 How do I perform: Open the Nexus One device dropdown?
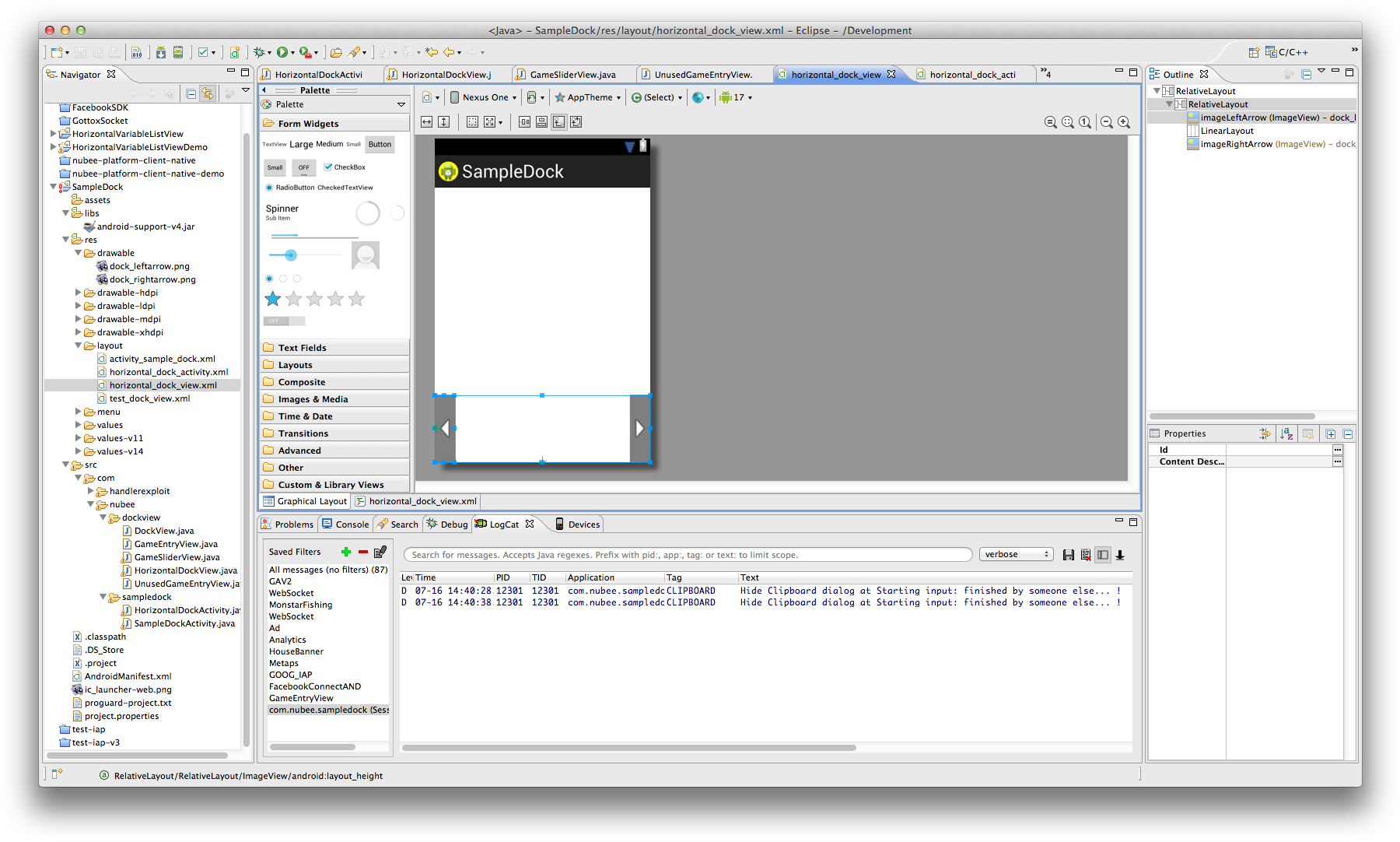pyautogui.click(x=484, y=97)
